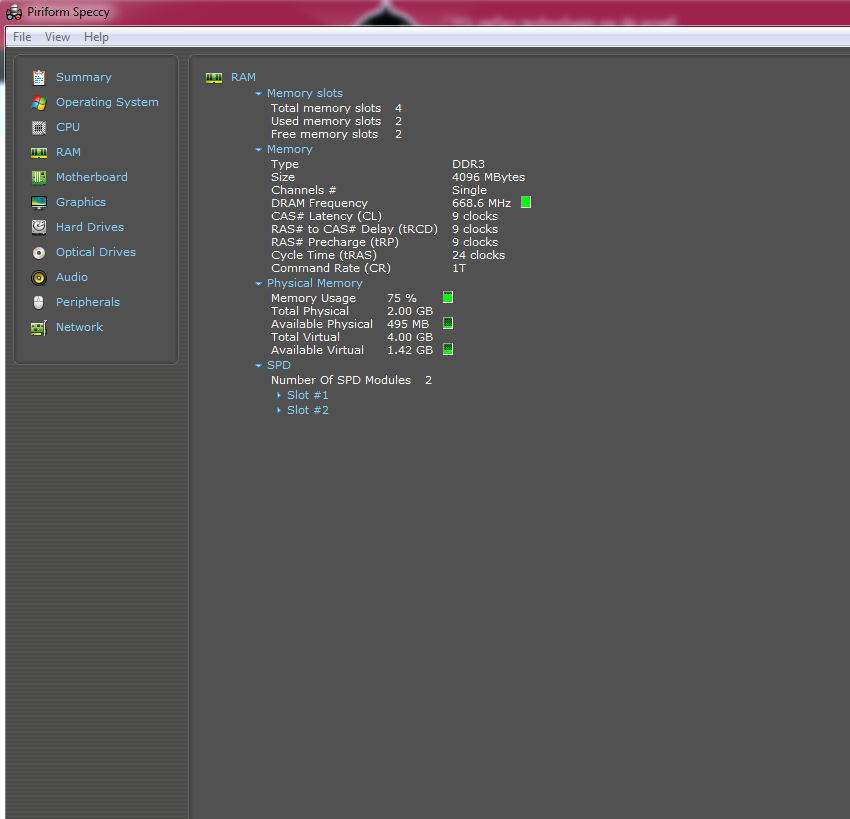
Task: Click the Operating System Windows flag icon
Action: pos(38,102)
